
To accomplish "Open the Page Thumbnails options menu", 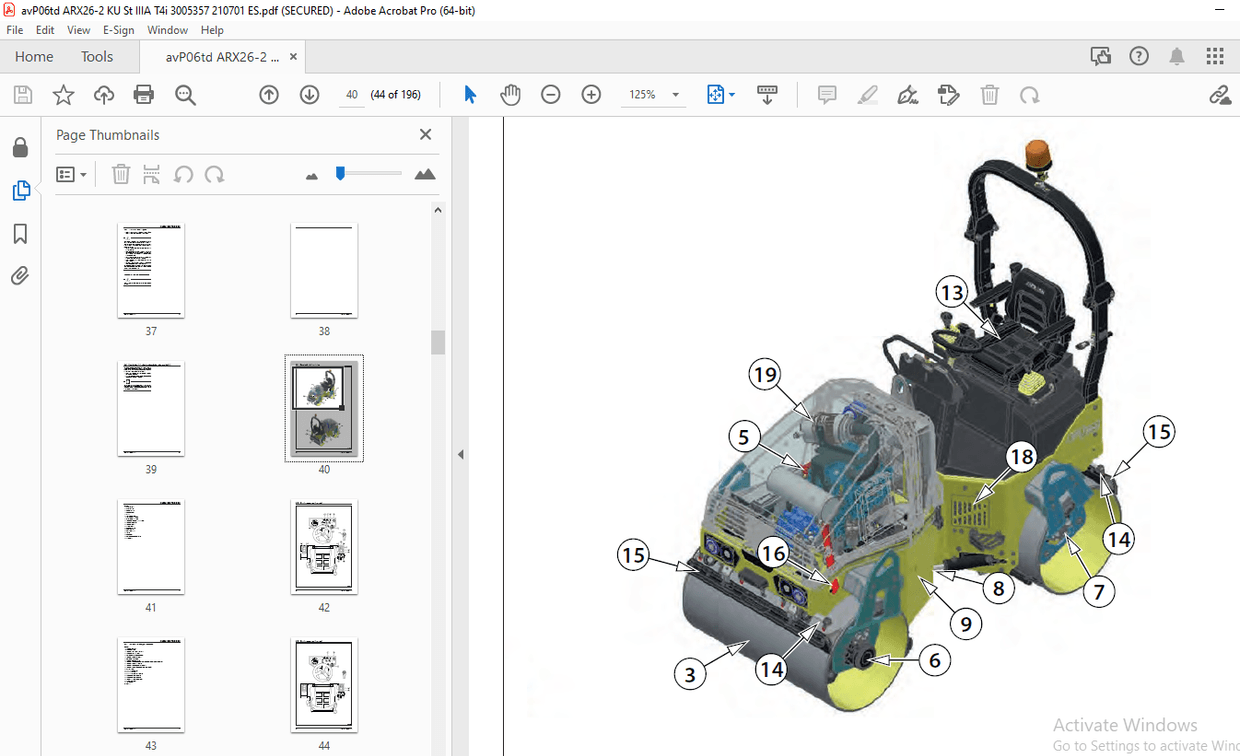I will (68, 174).
